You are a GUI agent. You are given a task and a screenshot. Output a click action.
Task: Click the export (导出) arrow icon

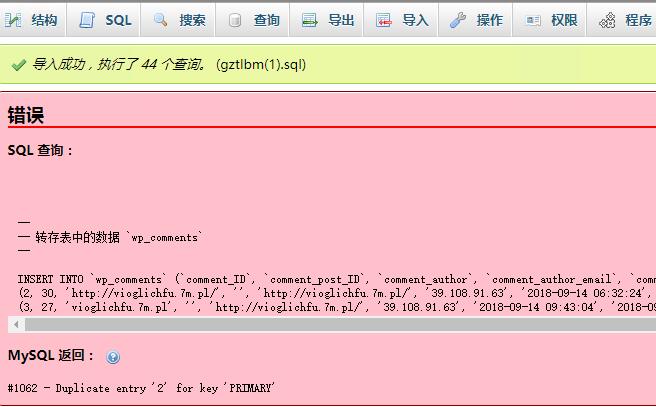[x=310, y=20]
